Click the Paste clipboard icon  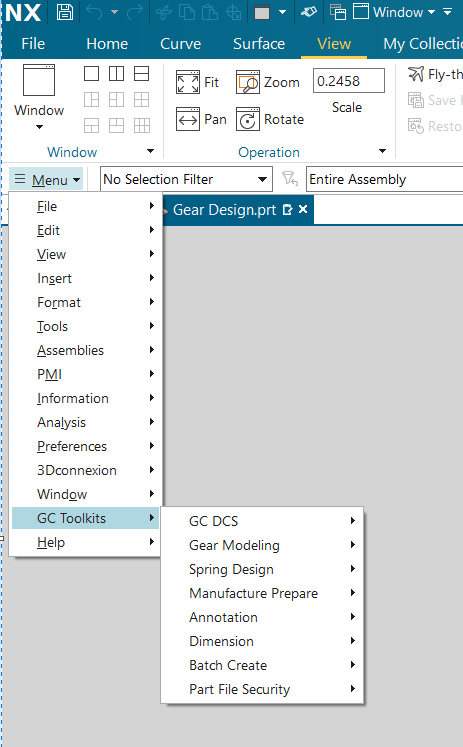coord(210,12)
